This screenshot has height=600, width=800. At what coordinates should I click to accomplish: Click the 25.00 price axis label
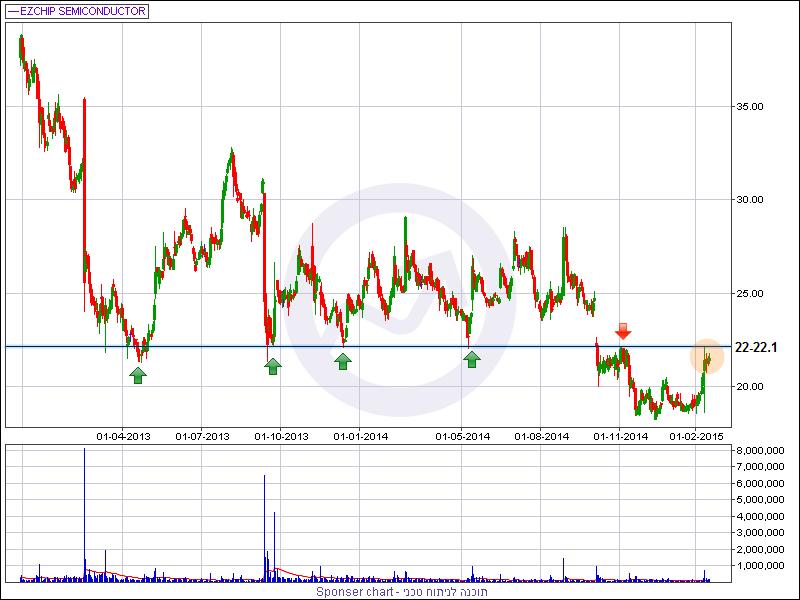point(749,293)
